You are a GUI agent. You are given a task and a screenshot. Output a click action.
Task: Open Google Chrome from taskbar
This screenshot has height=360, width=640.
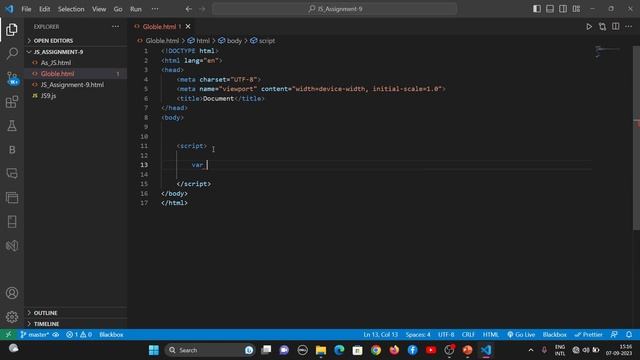click(376, 350)
